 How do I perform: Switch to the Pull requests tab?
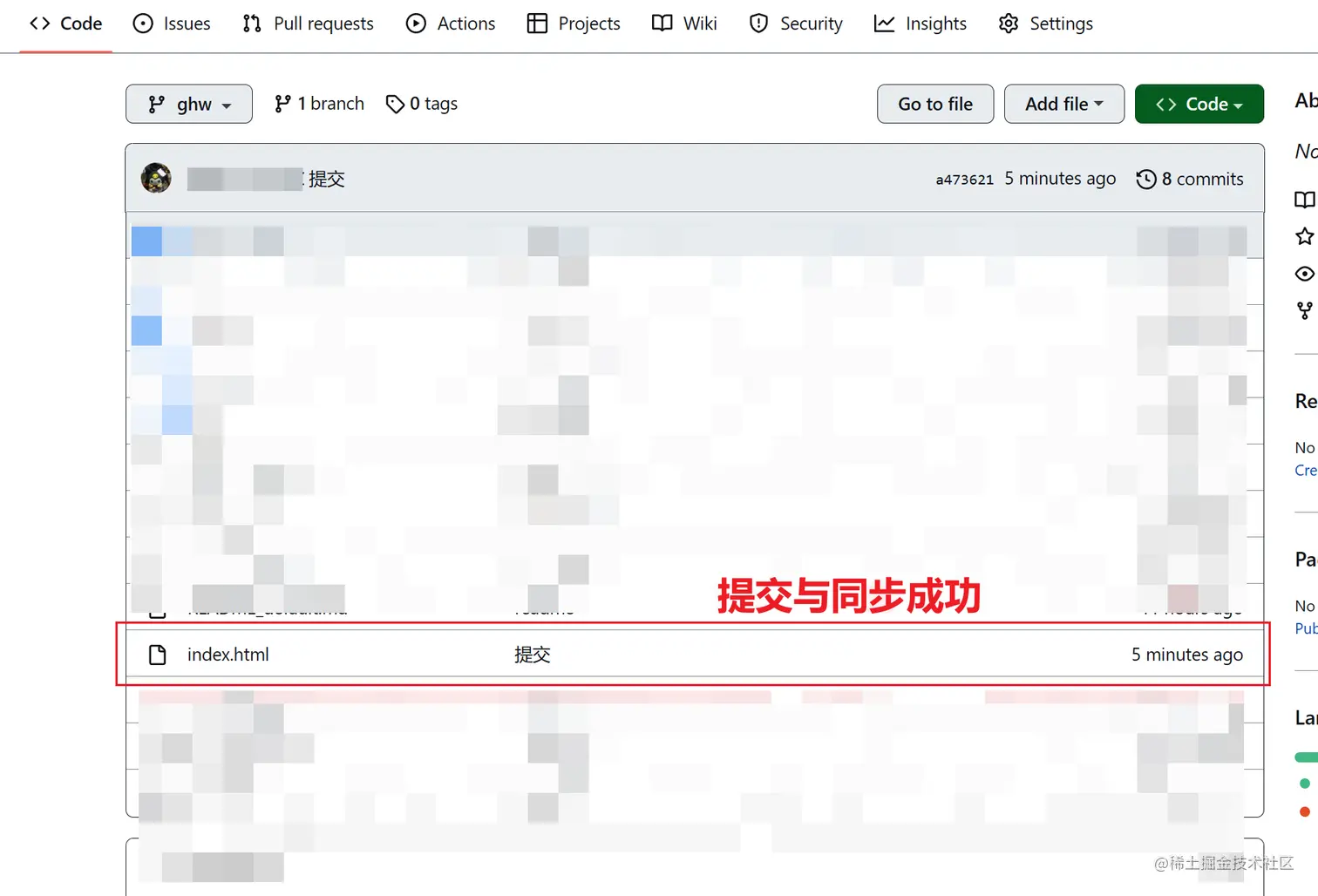[x=308, y=24]
